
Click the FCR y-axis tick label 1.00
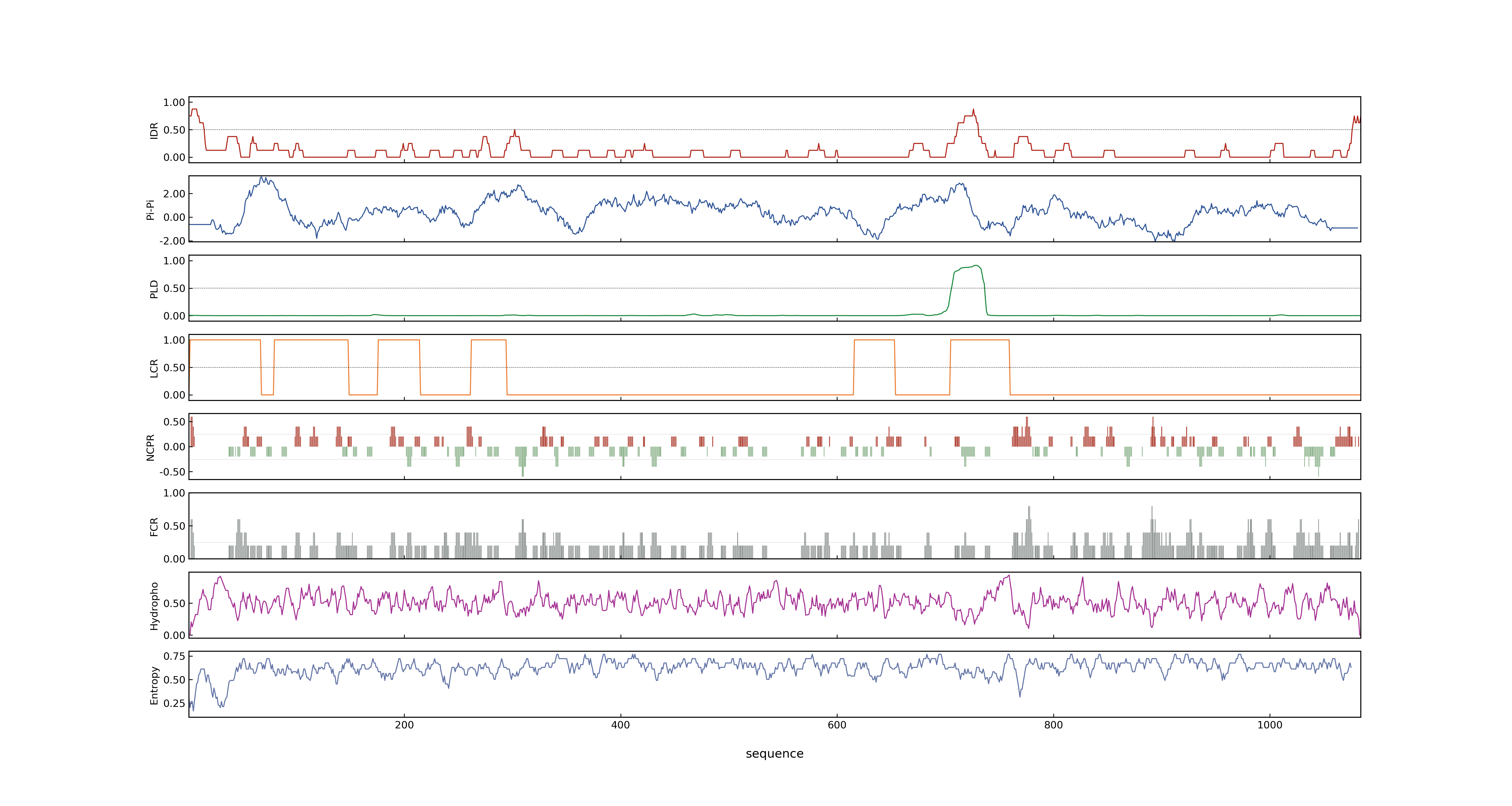point(174,493)
